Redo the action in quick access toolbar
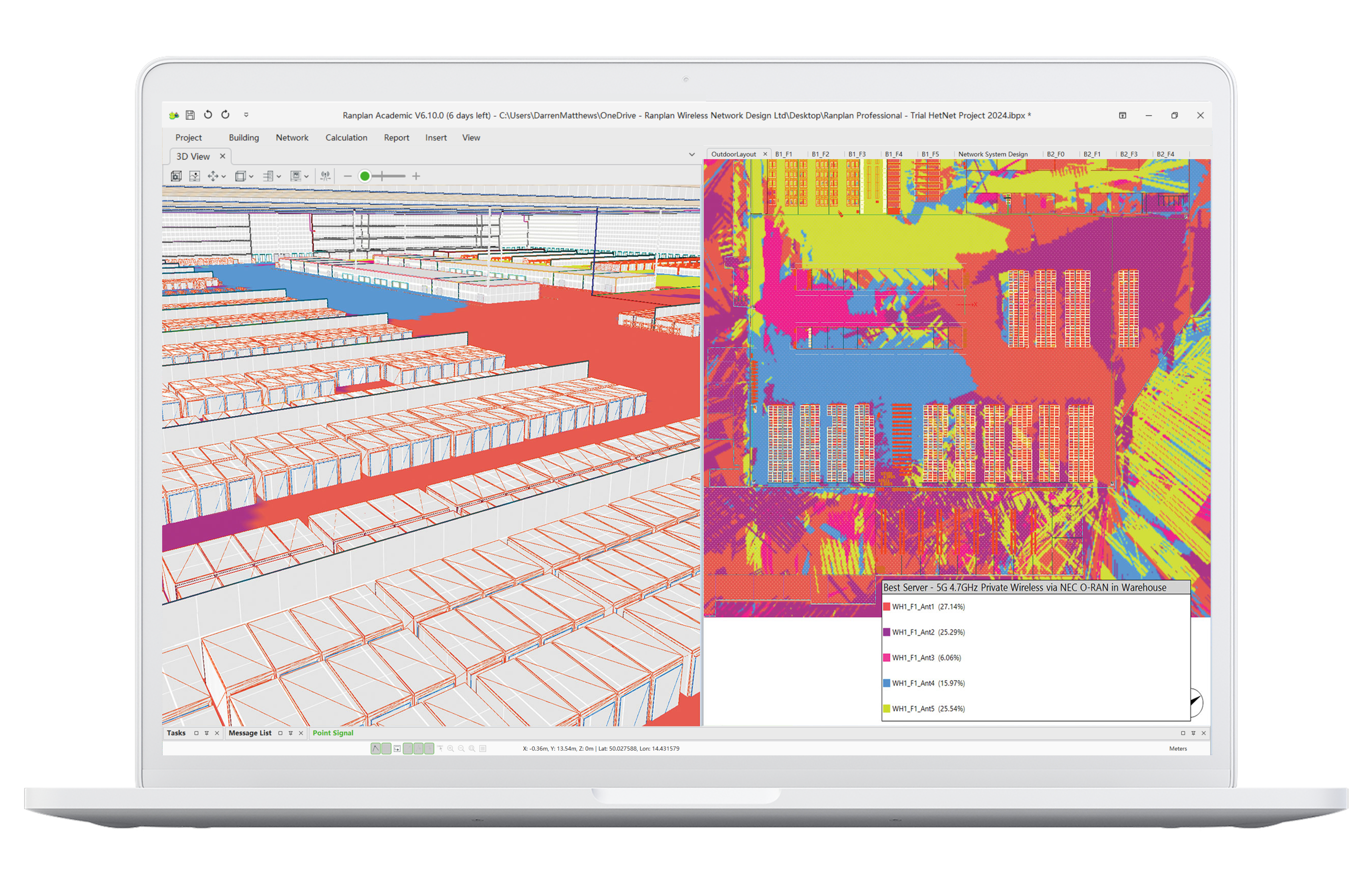Screen dimensions: 1372x886 point(226,114)
